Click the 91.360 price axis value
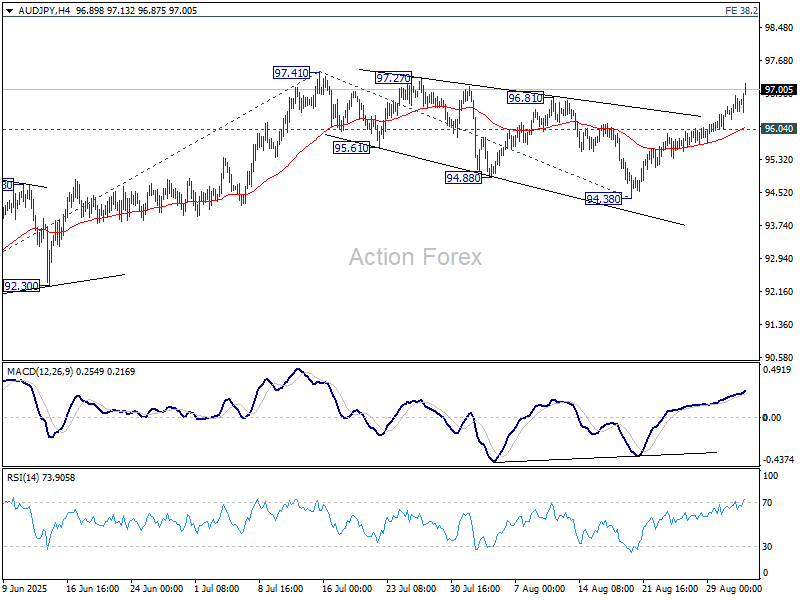Screen dimensions: 800x600 pos(779,324)
